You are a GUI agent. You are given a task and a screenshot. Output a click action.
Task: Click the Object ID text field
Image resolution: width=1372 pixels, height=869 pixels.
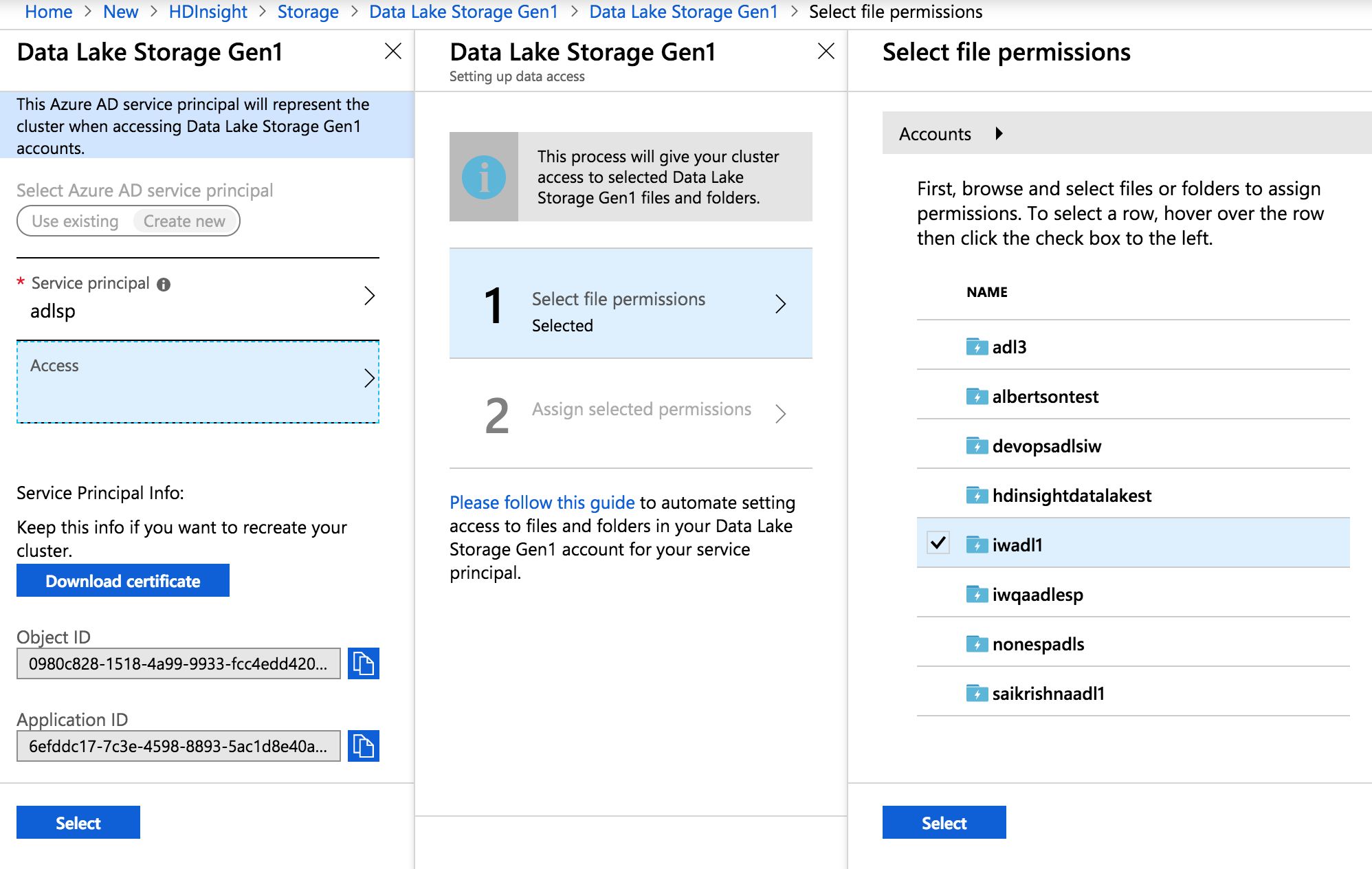click(179, 663)
